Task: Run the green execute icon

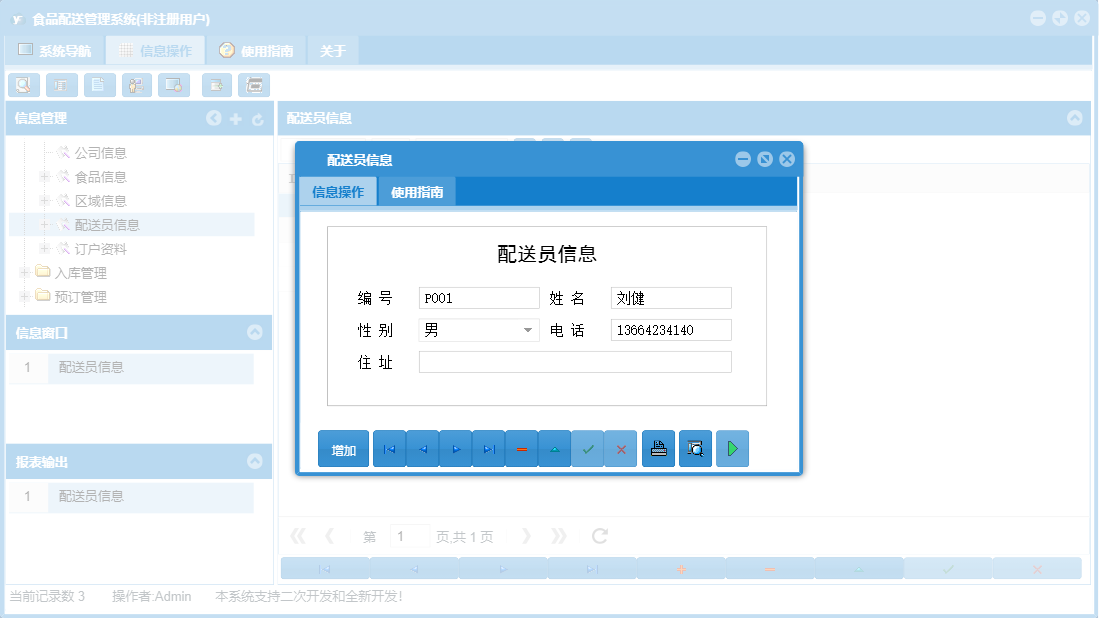Action: (731, 448)
